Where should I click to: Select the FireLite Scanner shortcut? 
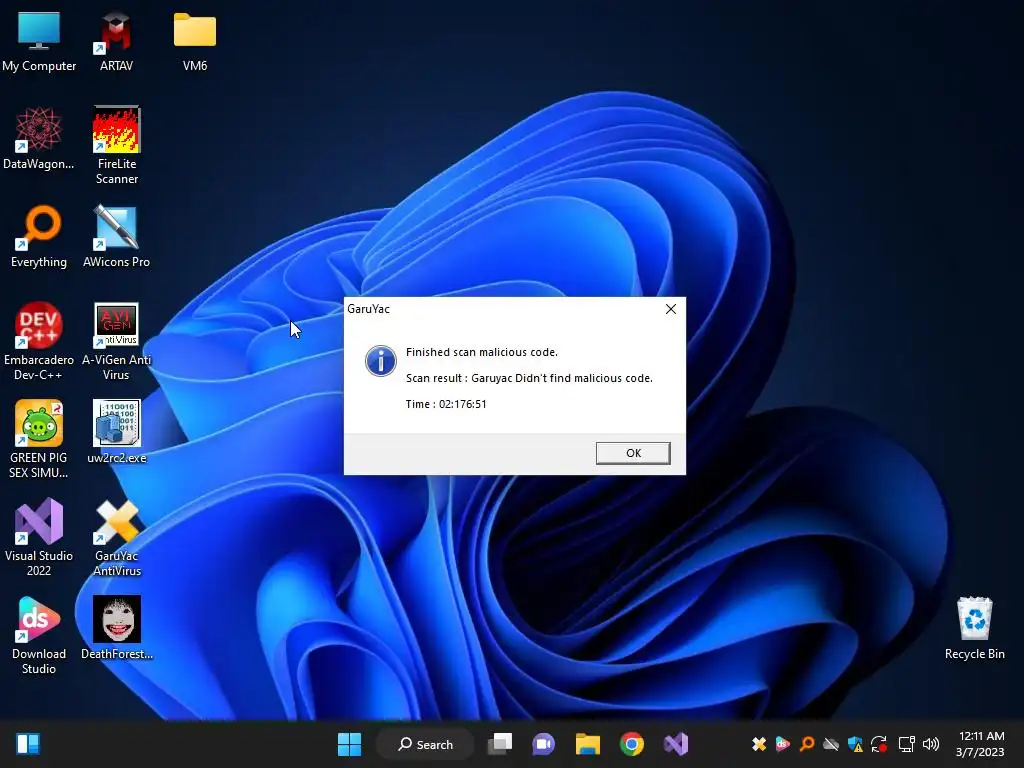pyautogui.click(x=116, y=146)
